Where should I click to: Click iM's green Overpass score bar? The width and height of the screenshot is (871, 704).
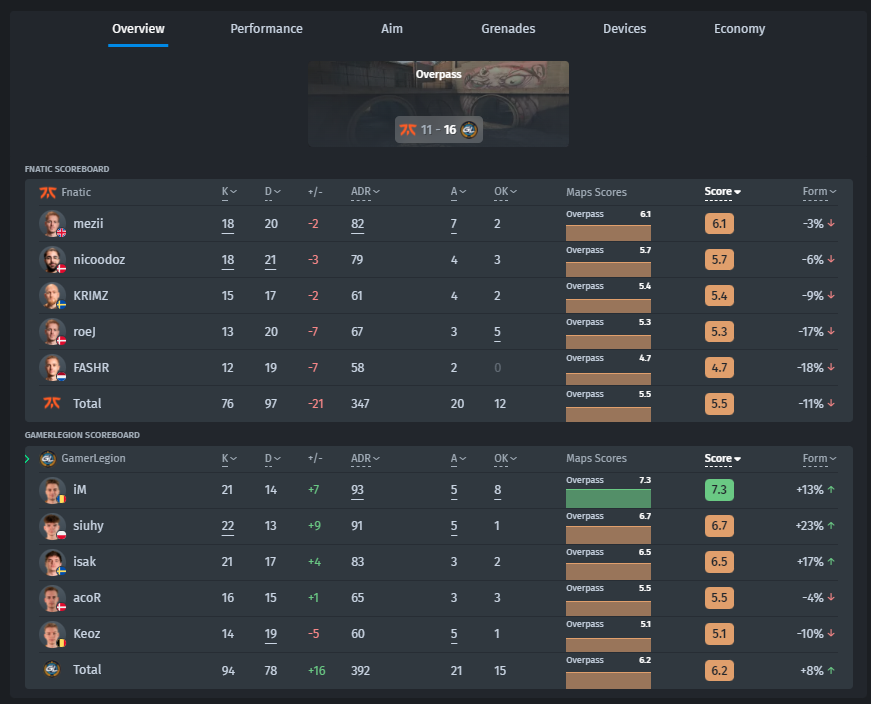(x=608, y=498)
